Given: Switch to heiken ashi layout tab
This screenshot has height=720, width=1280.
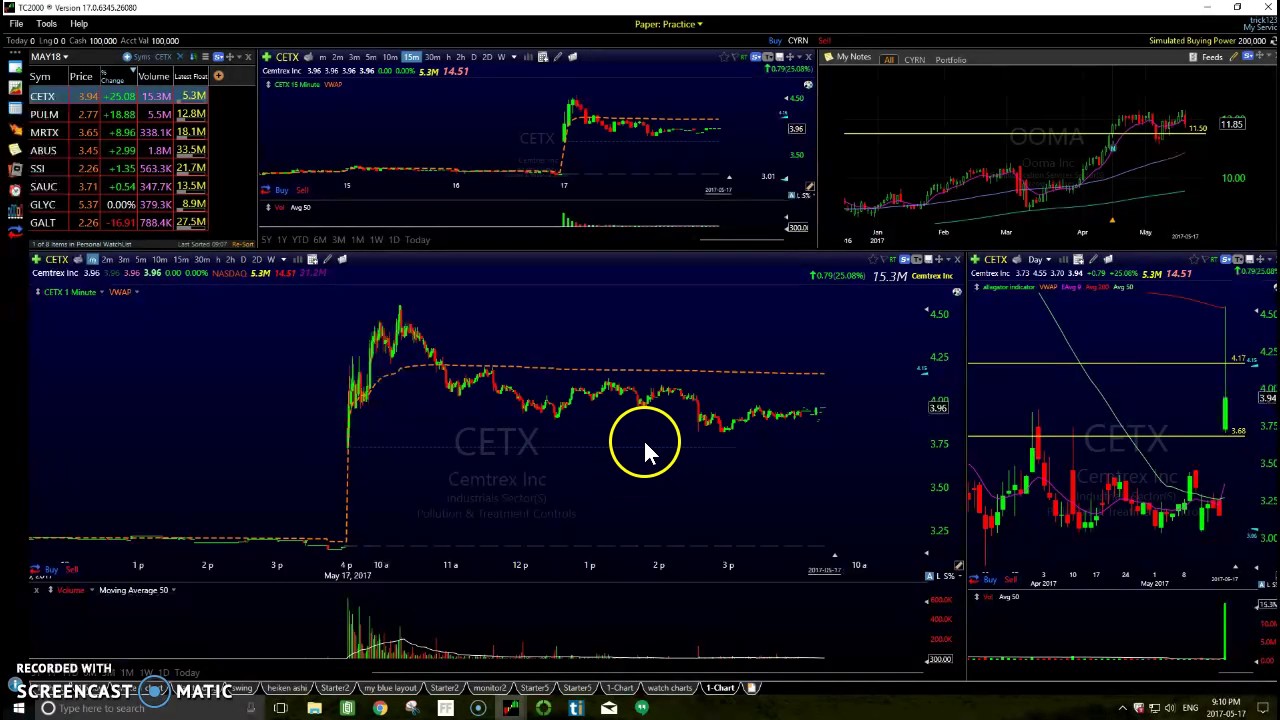Looking at the screenshot, I should point(286,688).
